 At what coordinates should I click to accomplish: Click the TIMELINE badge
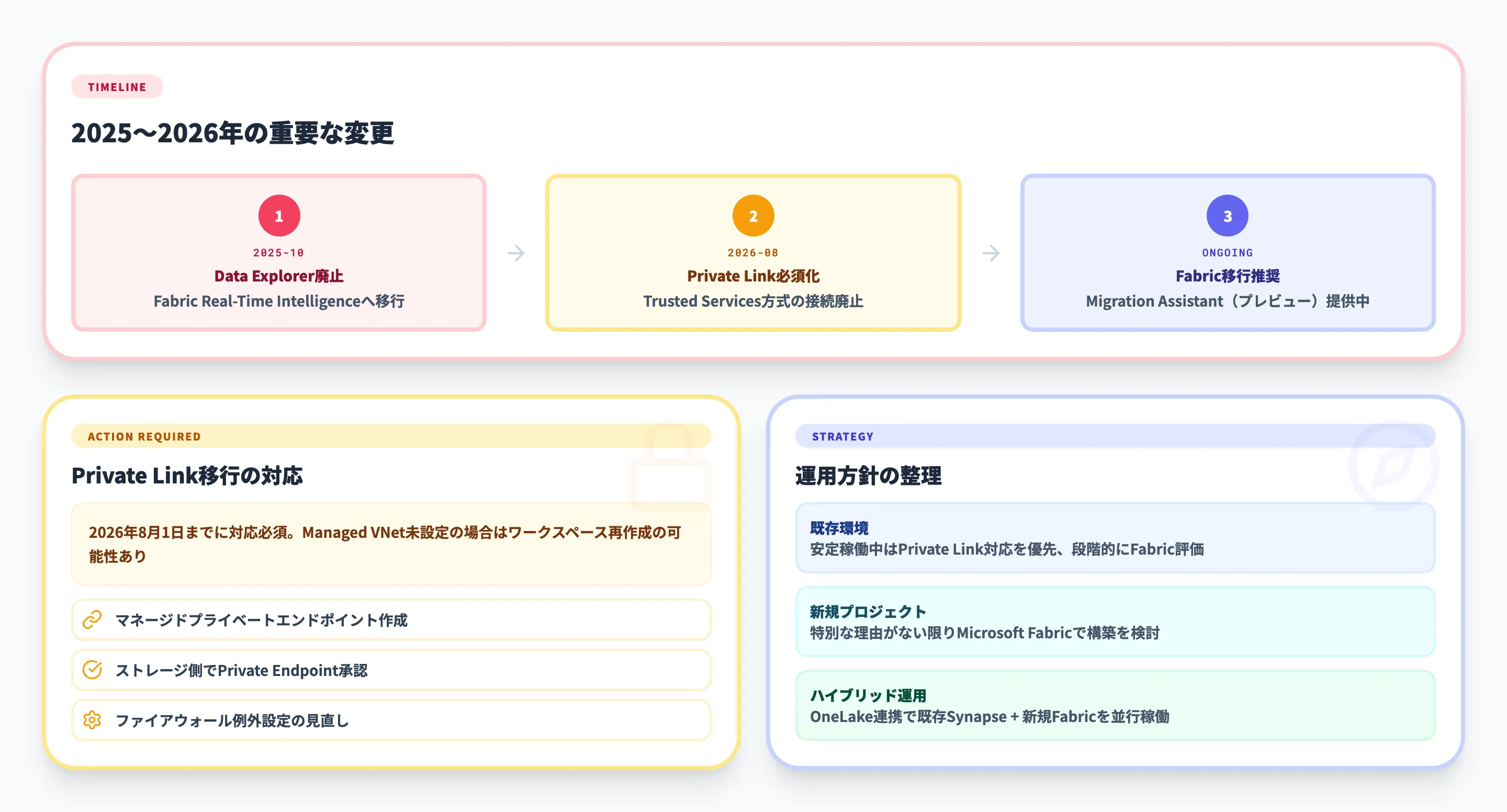(117, 86)
